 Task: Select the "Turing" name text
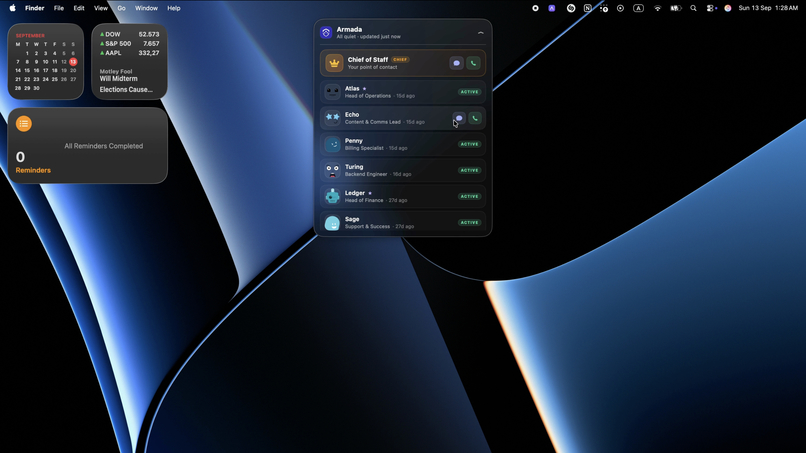354,167
